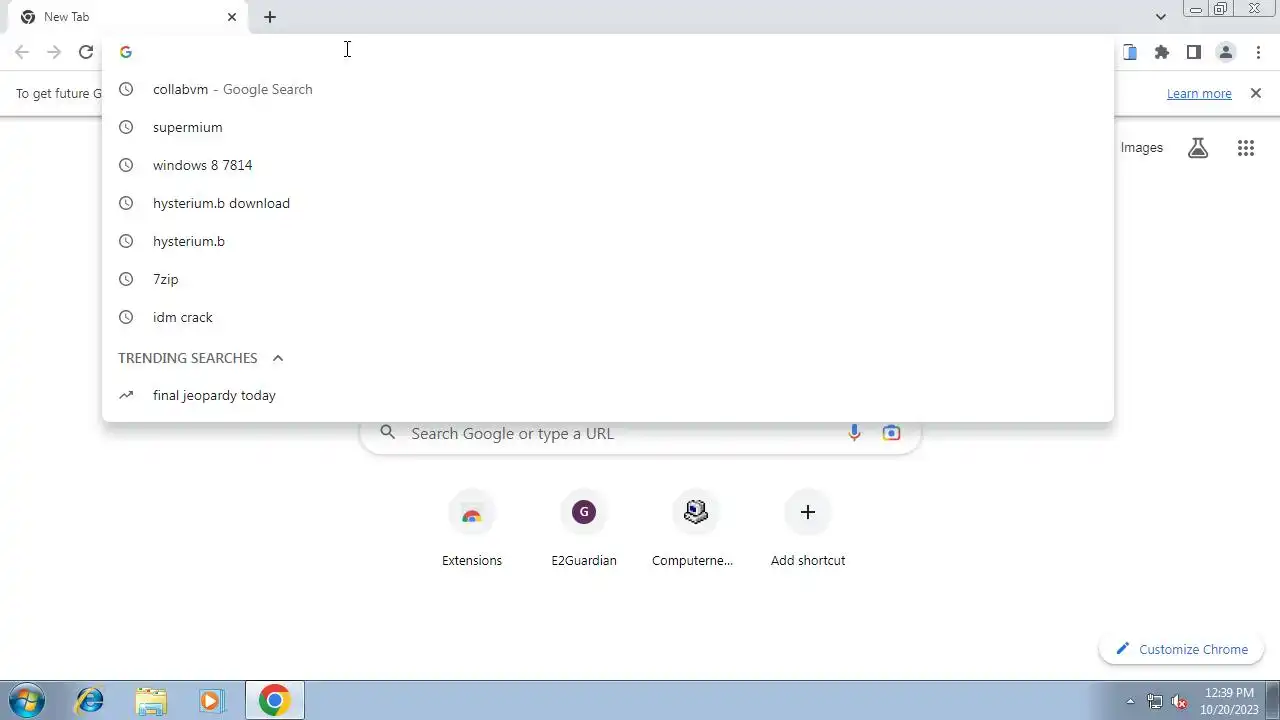Click the Search Google or type URL box
Screen dimensions: 1280x720
[x=640, y=433]
